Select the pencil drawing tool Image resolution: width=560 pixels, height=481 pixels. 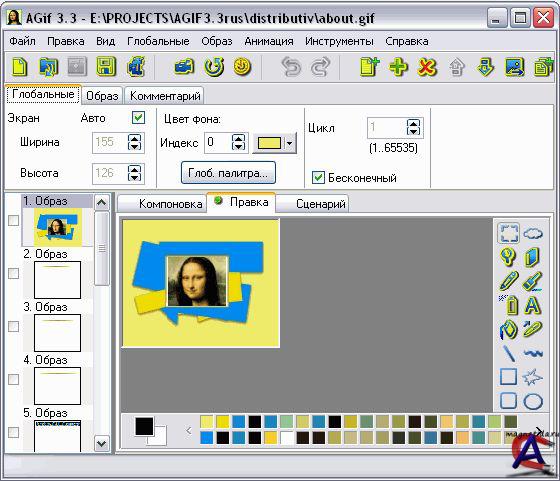coord(509,280)
